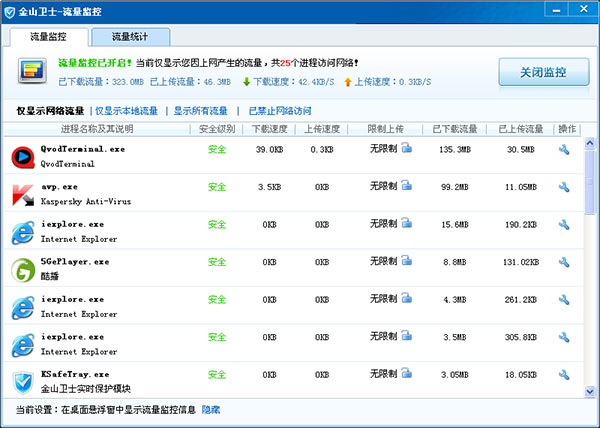Switch to the 流量监控 tab

[x=49, y=37]
